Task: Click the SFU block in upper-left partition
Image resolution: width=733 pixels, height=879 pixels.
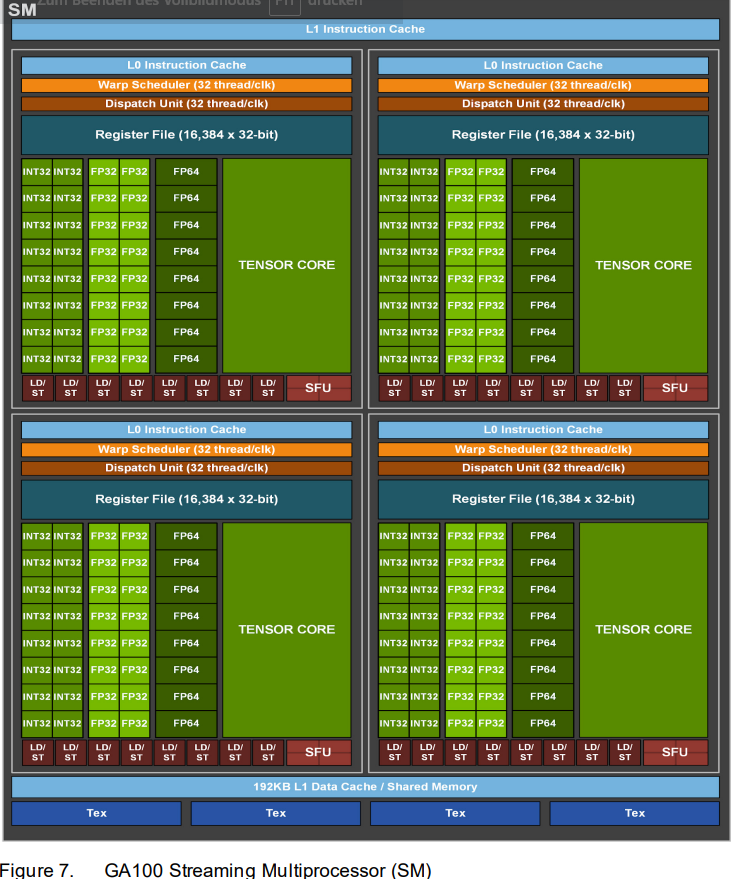Action: 318,388
